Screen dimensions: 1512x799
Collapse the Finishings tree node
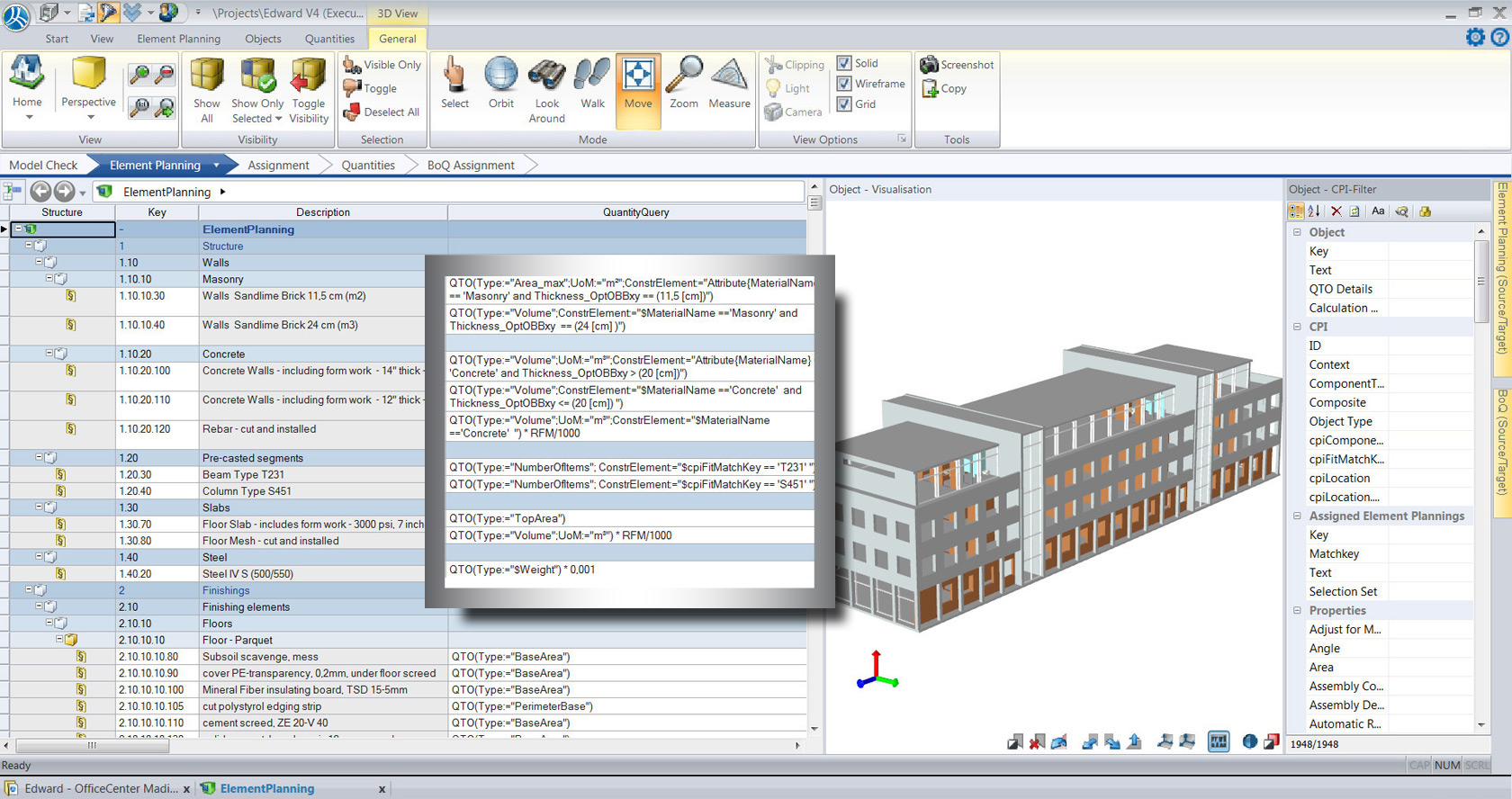[29, 590]
